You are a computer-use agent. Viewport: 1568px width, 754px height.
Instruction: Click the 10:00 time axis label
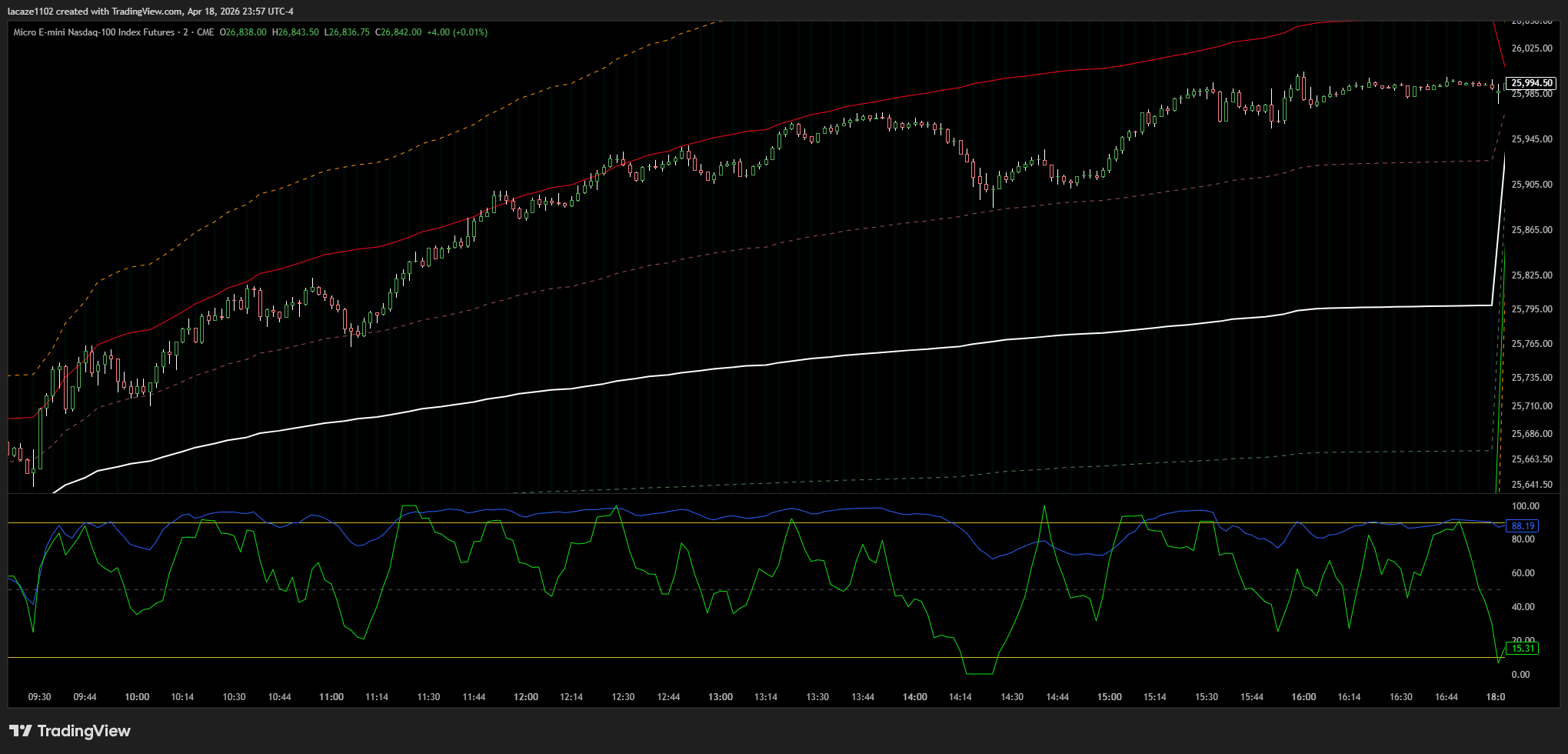(x=137, y=697)
